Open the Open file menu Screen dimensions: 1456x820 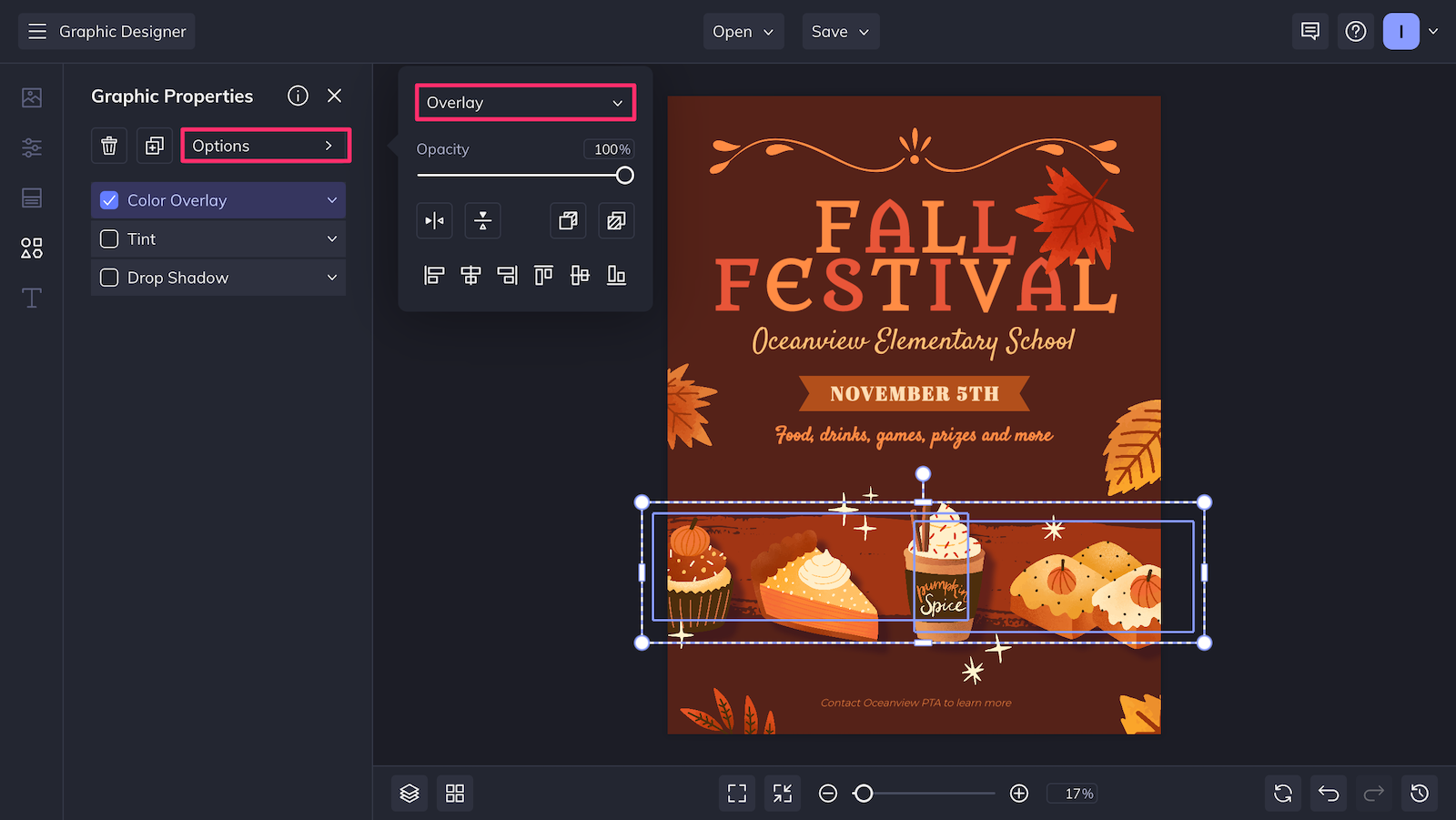coord(743,31)
